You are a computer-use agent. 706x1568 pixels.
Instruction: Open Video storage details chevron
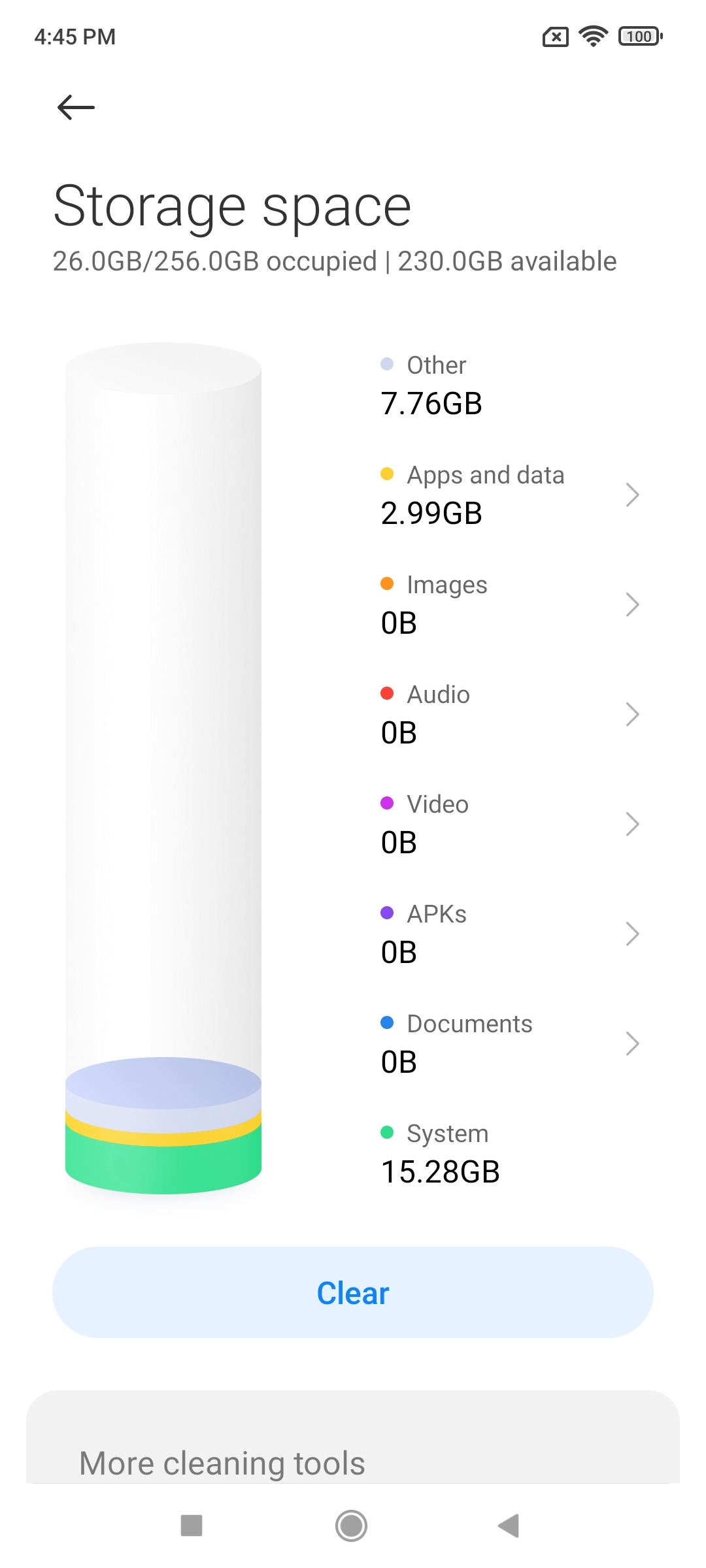[632, 824]
